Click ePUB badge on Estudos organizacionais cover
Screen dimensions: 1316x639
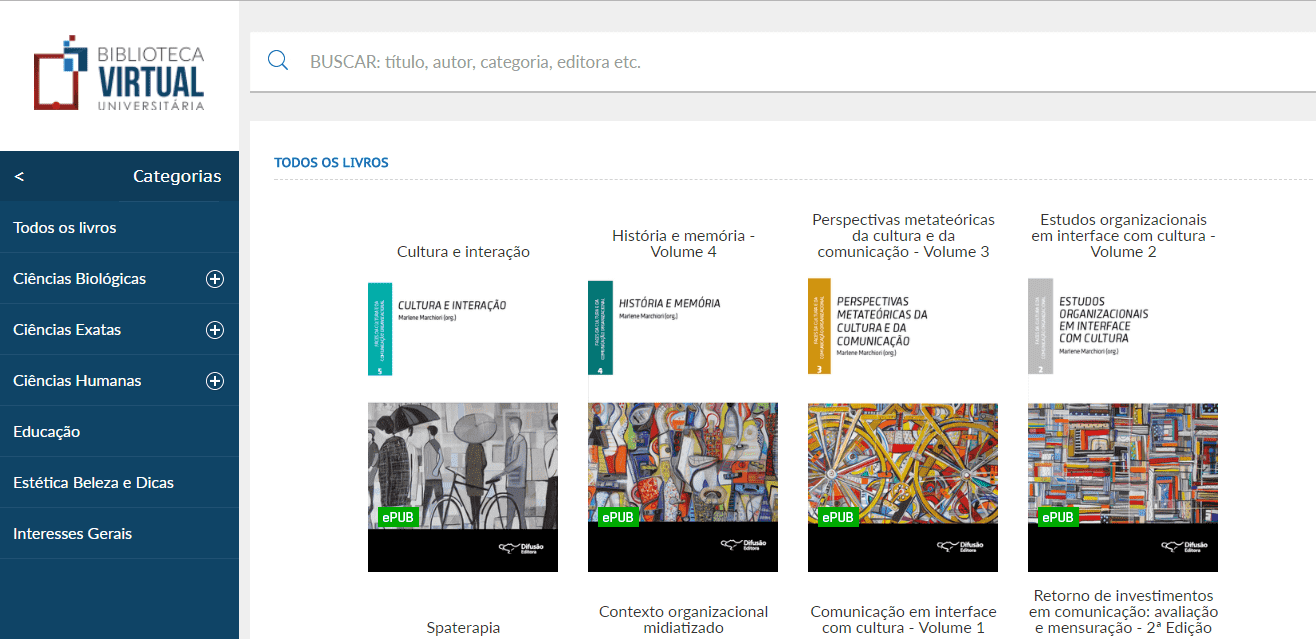pyautogui.click(x=1057, y=517)
